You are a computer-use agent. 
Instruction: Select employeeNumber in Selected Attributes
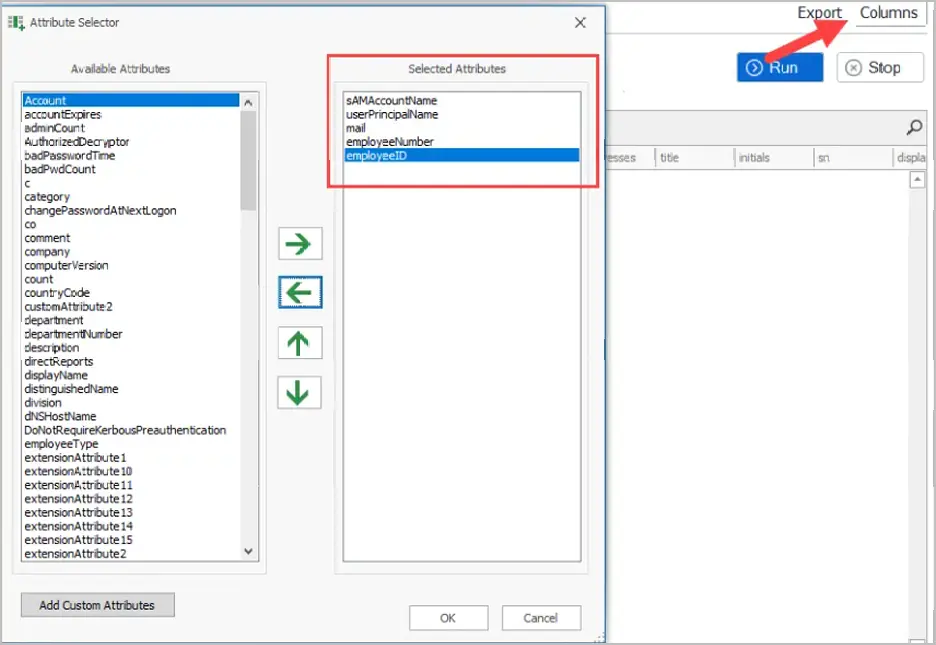(390, 141)
